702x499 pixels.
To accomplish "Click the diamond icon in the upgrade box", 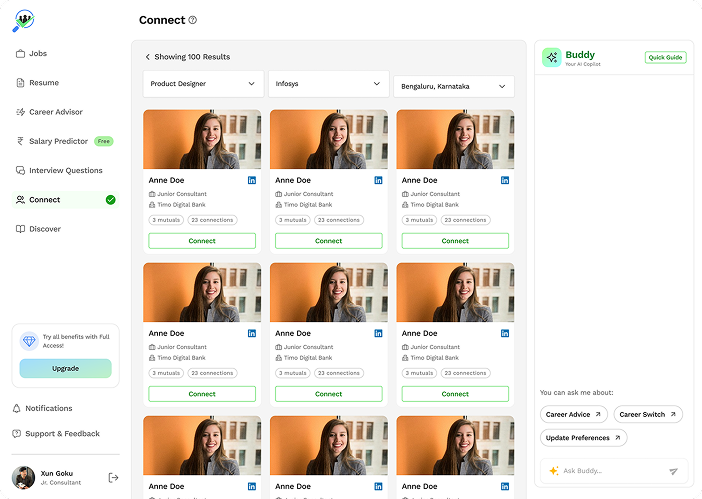I will coord(29,341).
